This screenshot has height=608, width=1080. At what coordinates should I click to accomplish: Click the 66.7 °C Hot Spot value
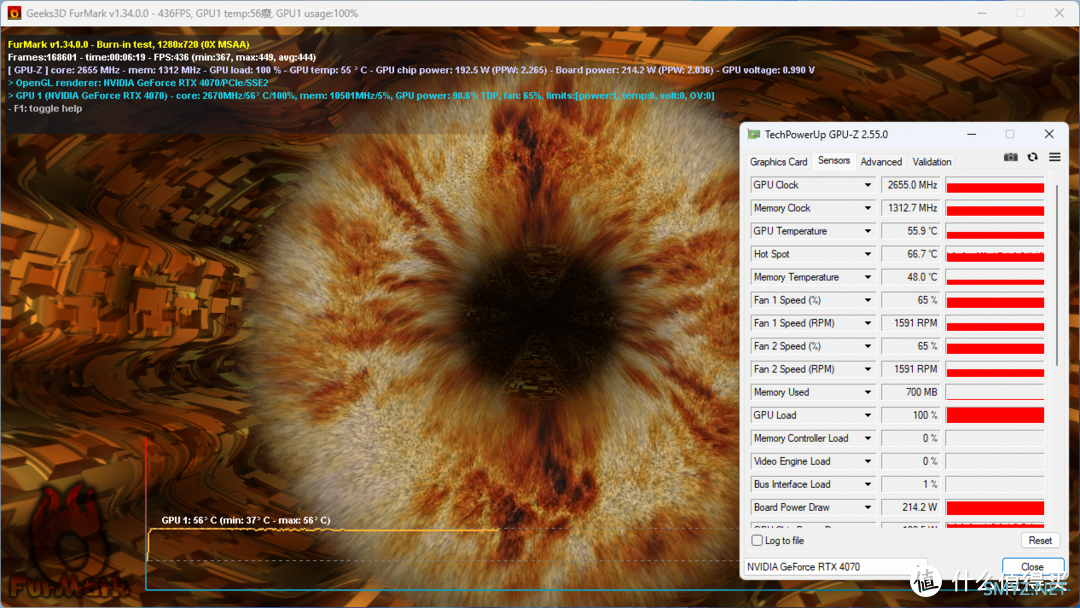(x=912, y=254)
